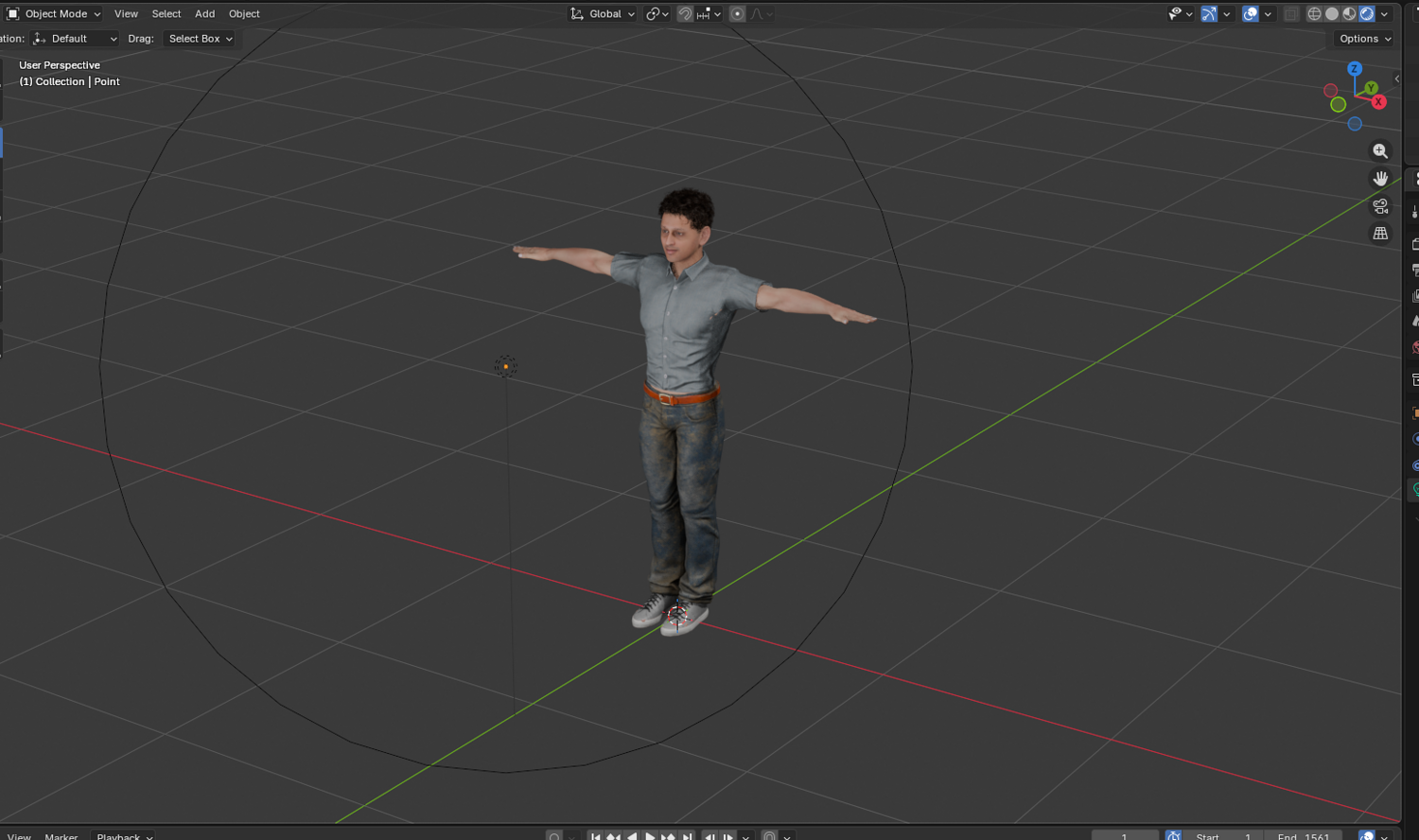Toggle the camera view button
Image resolution: width=1419 pixels, height=840 pixels.
[x=1380, y=206]
